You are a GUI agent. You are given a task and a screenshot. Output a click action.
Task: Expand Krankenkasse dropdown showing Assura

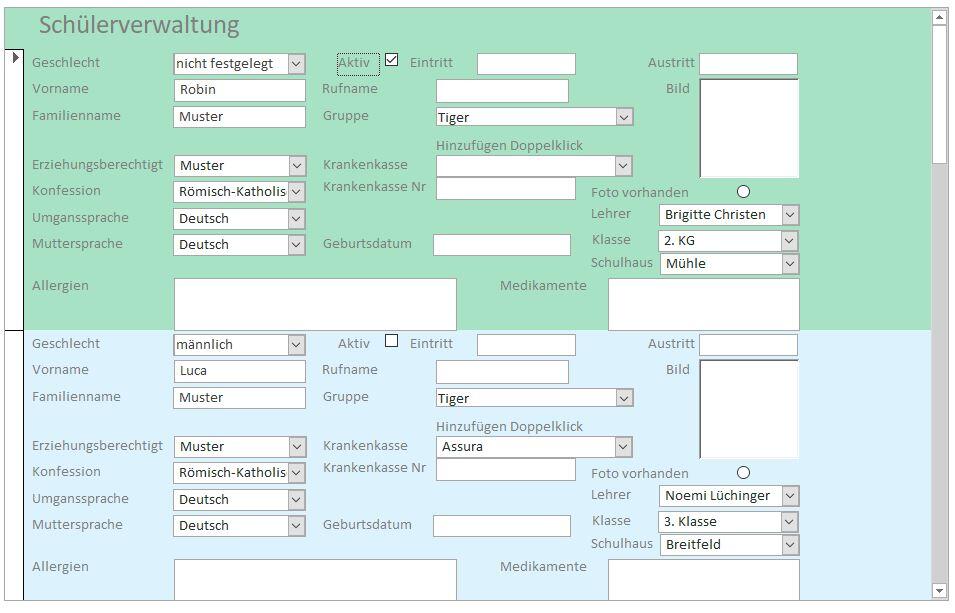(x=624, y=447)
